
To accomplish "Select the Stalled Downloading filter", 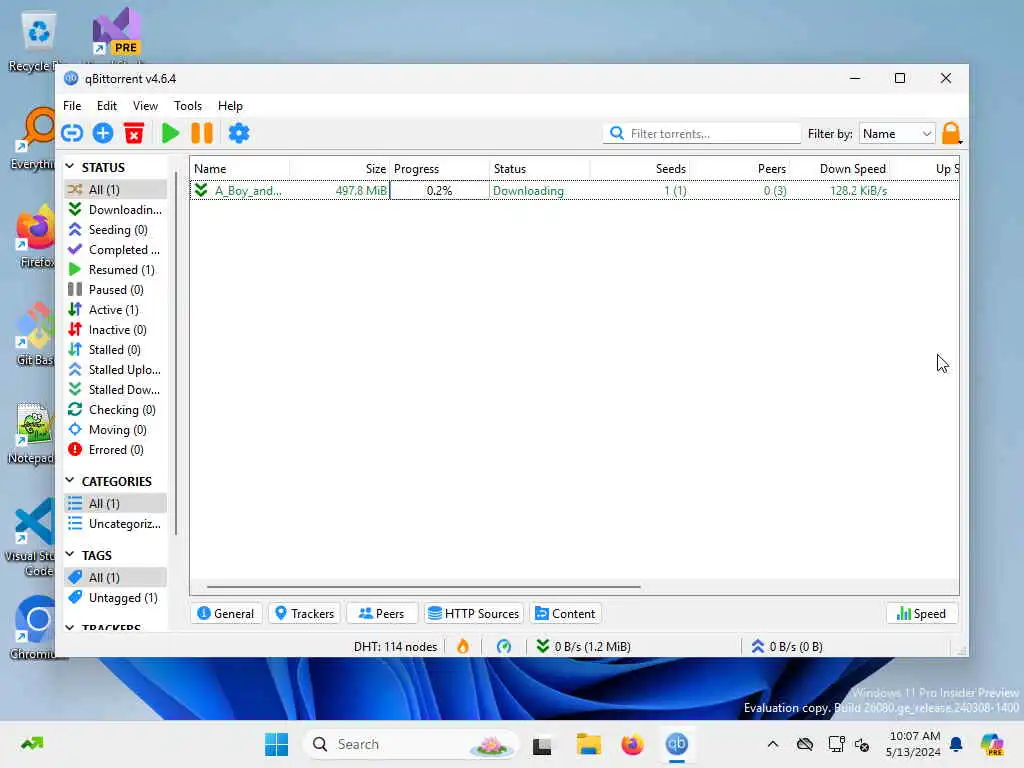I will [x=115, y=390].
